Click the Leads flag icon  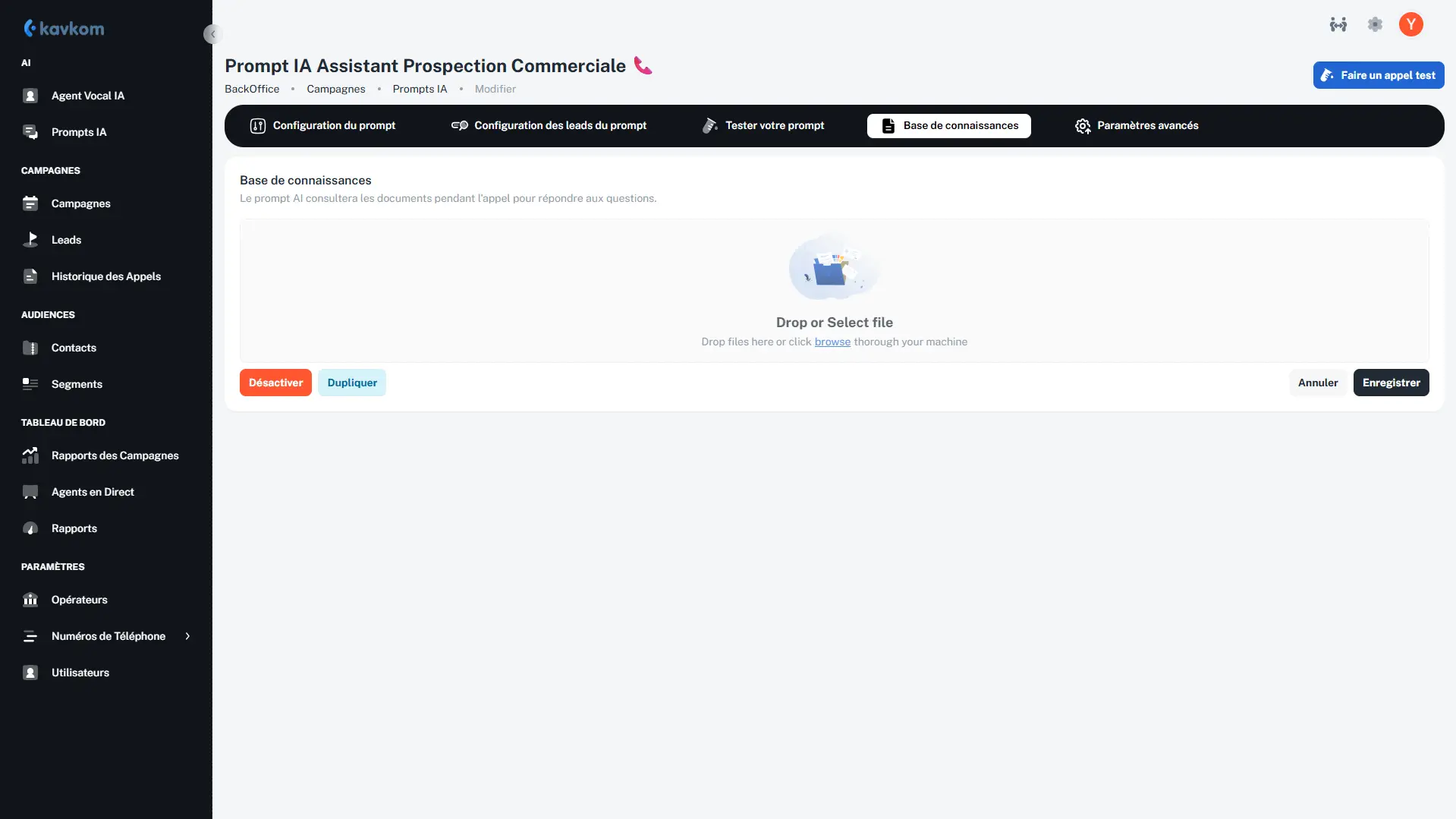pos(30,240)
